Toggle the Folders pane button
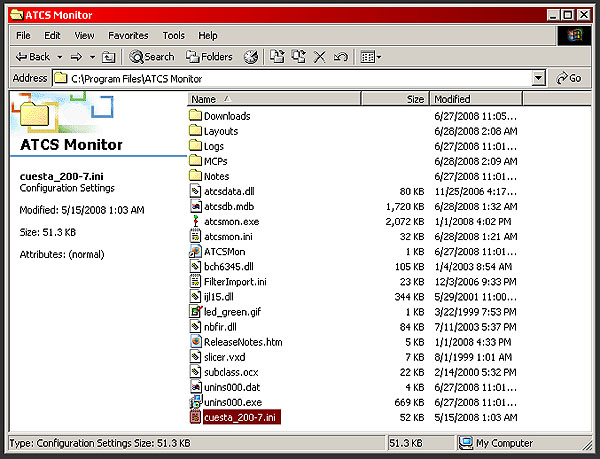The height and width of the screenshot is (459, 600). [208, 57]
